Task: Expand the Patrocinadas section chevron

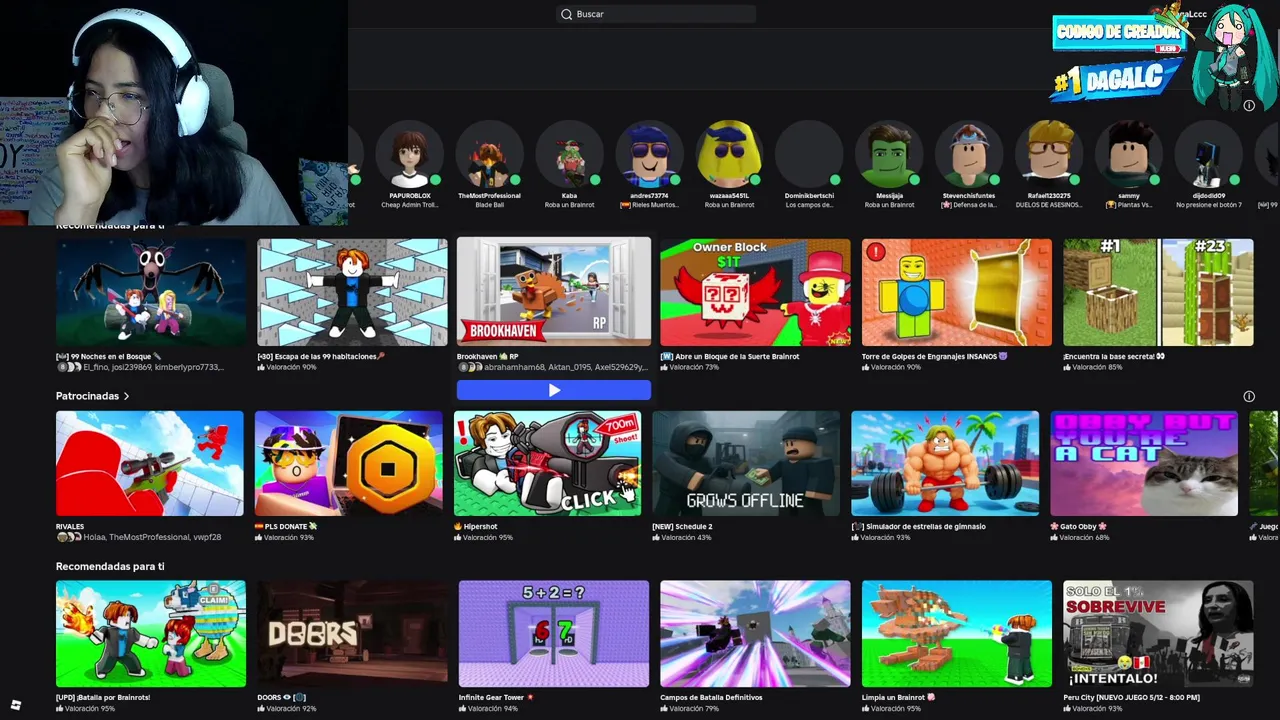Action: (x=126, y=396)
